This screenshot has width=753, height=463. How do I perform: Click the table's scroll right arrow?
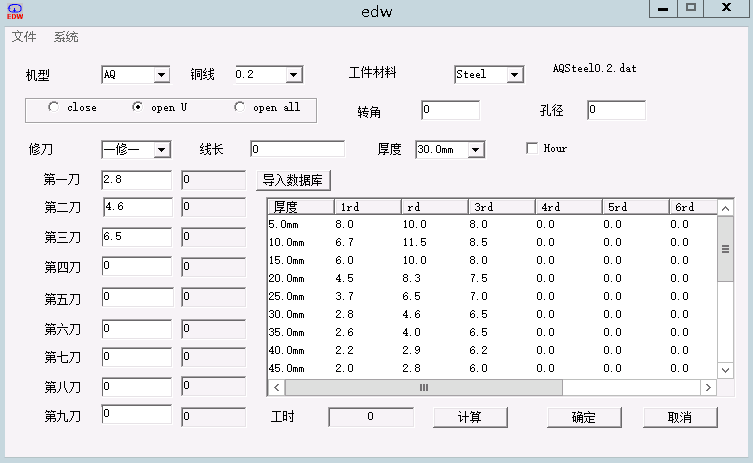[x=708, y=388]
